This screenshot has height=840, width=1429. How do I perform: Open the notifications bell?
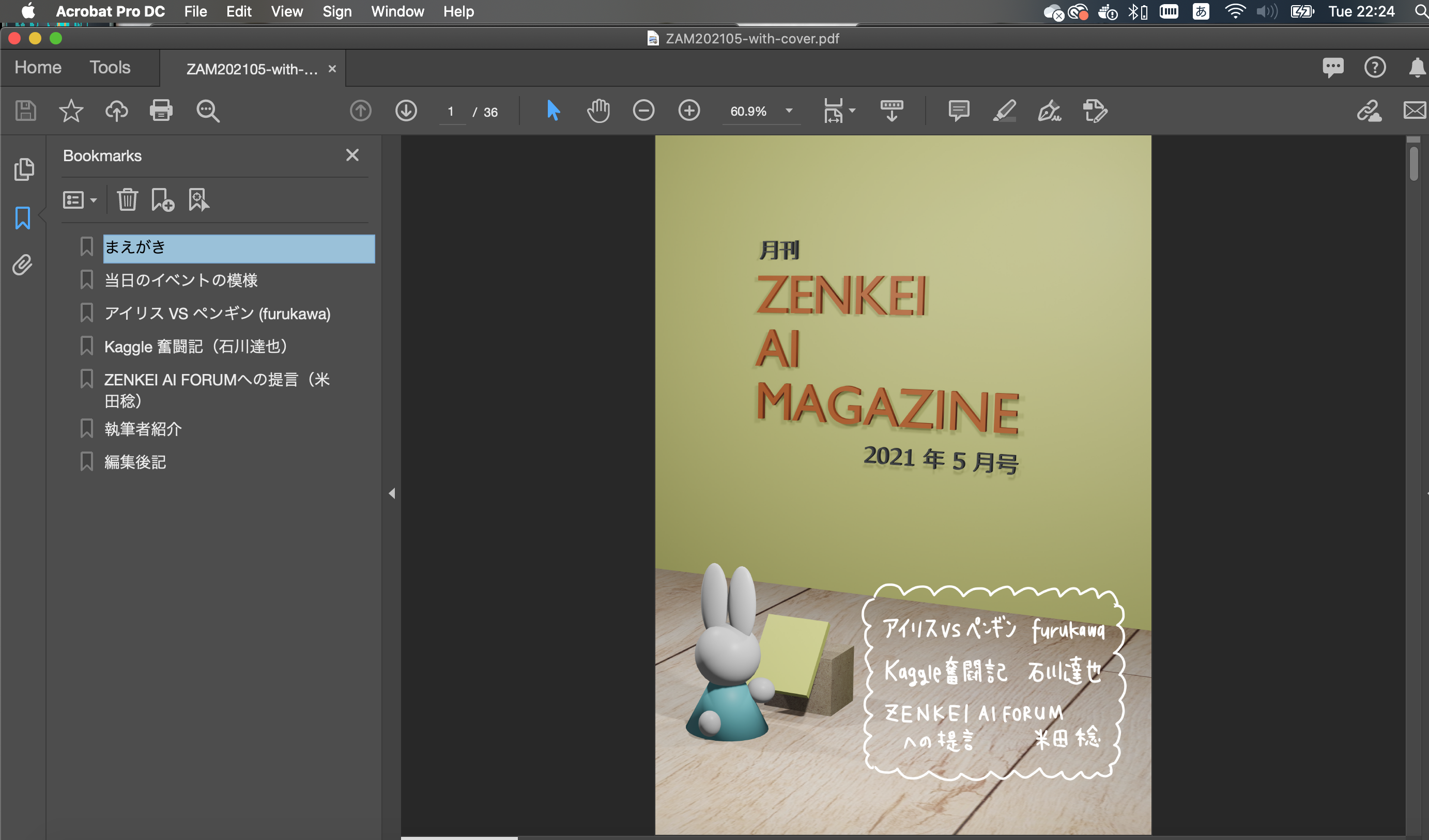[1417, 68]
